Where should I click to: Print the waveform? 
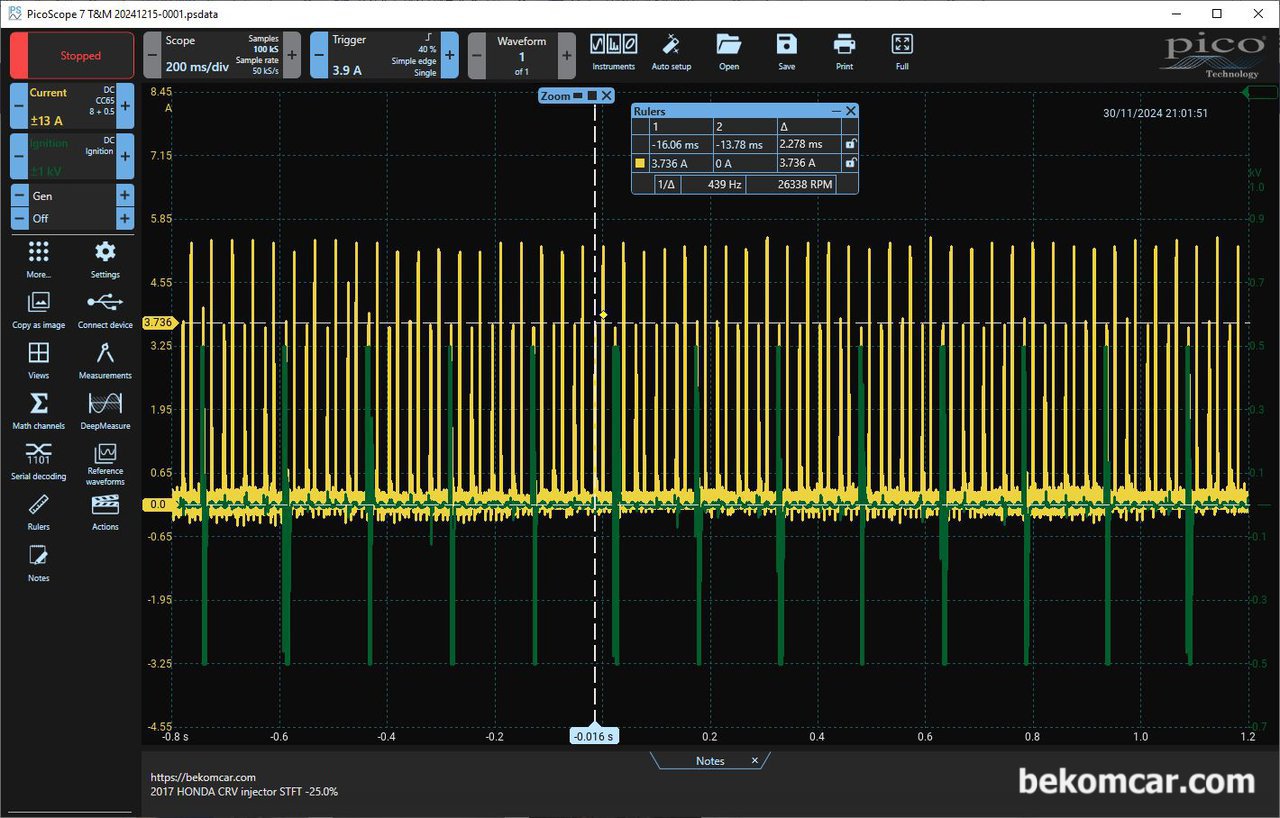845,53
